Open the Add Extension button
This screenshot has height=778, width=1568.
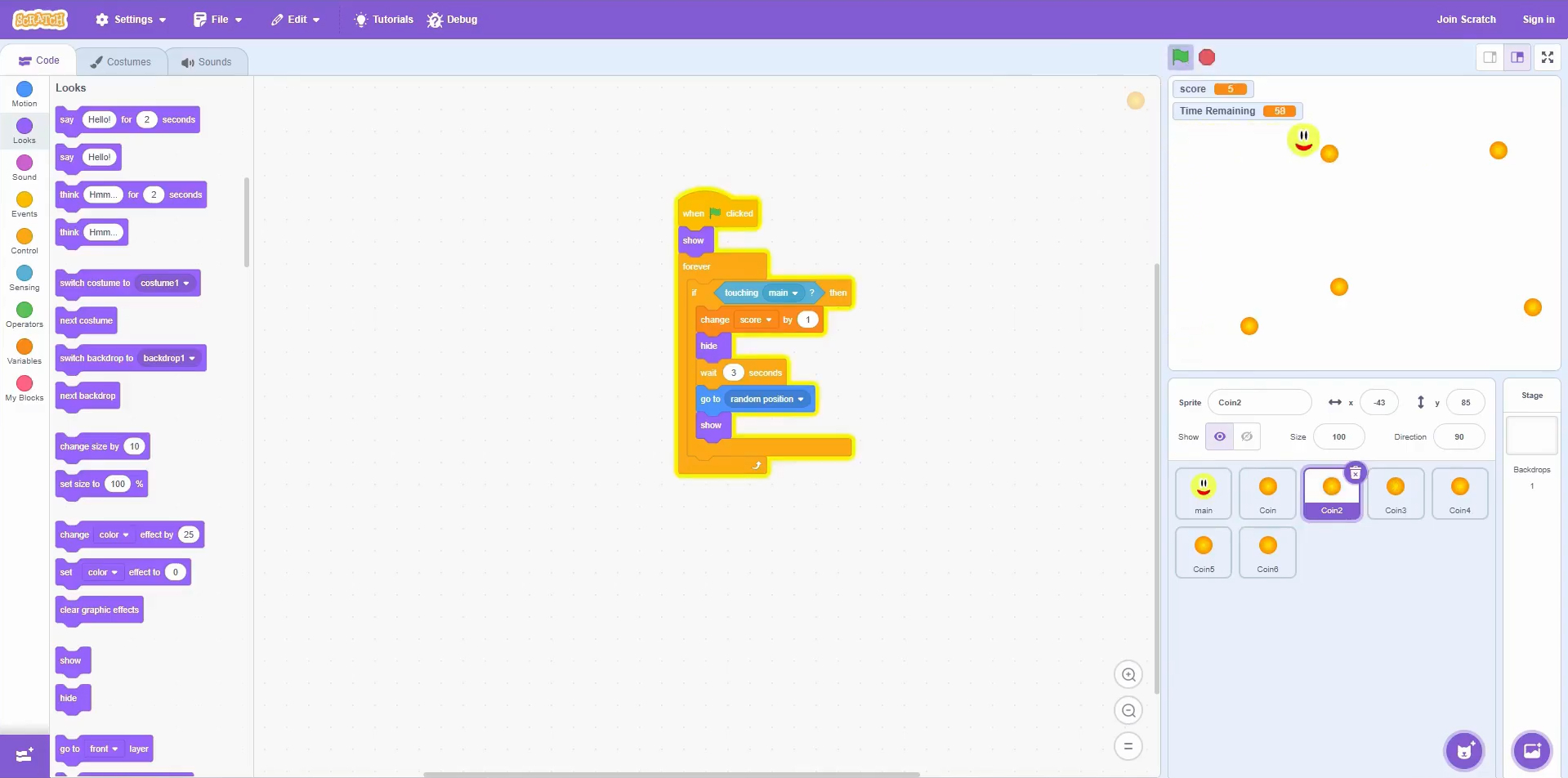(25, 754)
